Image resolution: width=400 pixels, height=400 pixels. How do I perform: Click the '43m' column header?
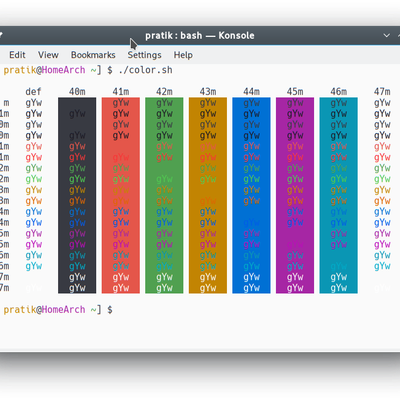(x=208, y=91)
